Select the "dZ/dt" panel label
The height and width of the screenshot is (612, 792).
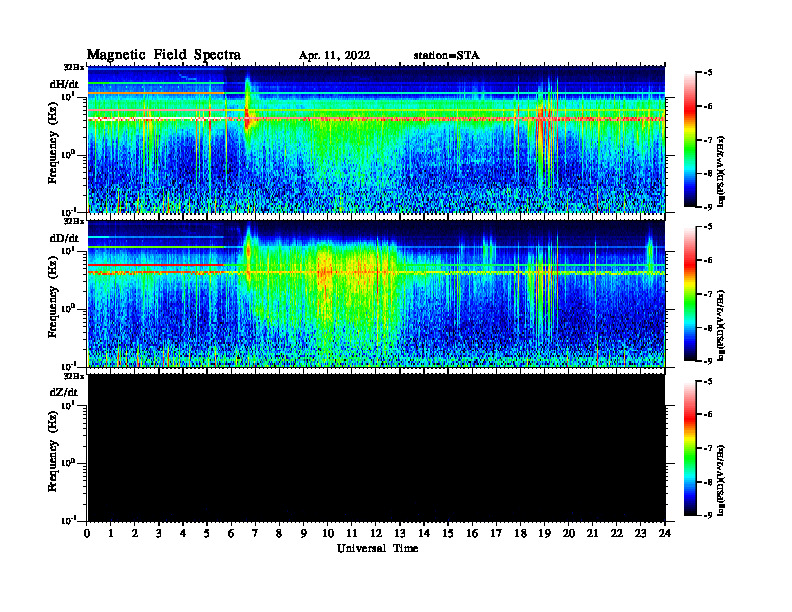[64, 392]
